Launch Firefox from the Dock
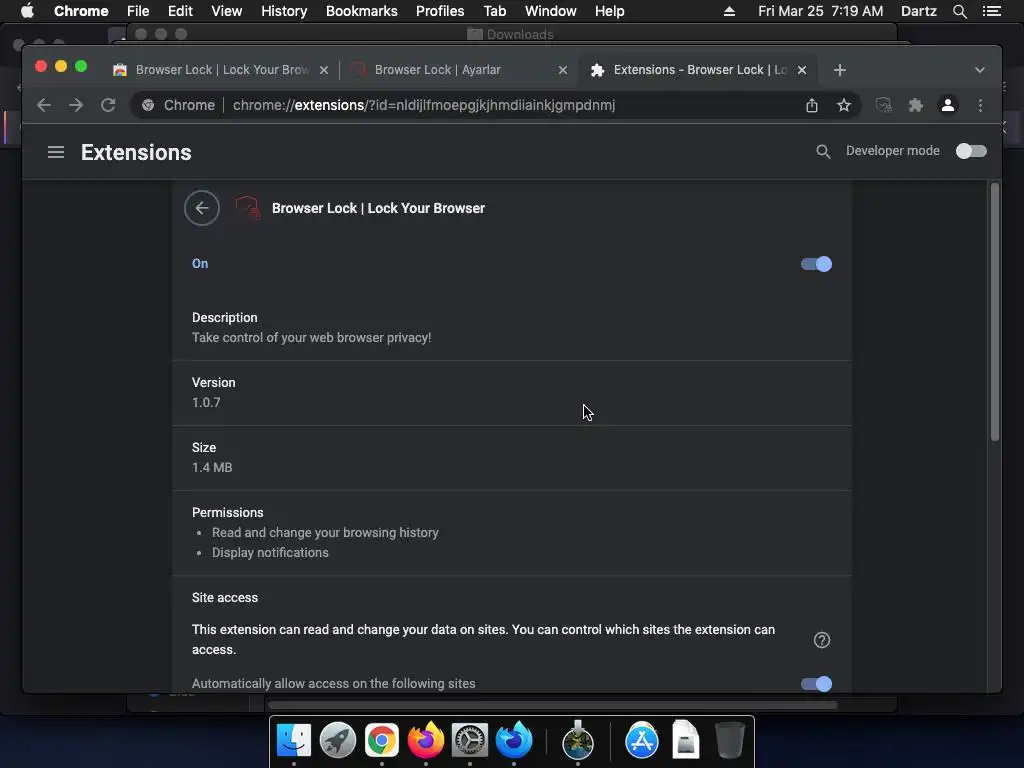Viewport: 1024px width, 768px height. (426, 740)
